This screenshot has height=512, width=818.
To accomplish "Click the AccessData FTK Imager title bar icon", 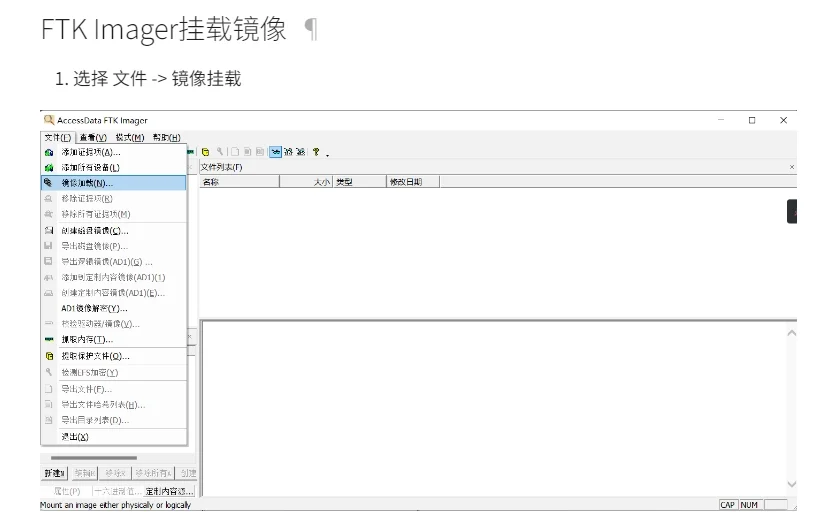I will [x=49, y=120].
